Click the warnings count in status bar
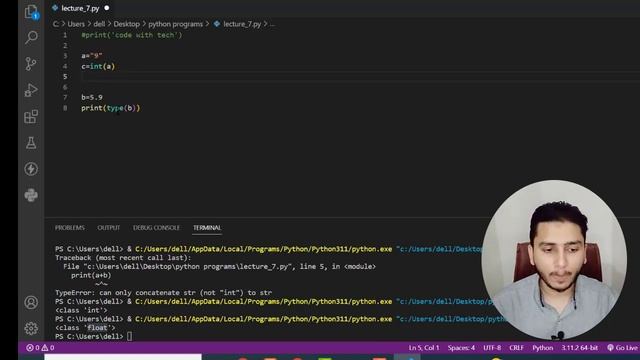This screenshot has height=360, width=640. pos(48,348)
